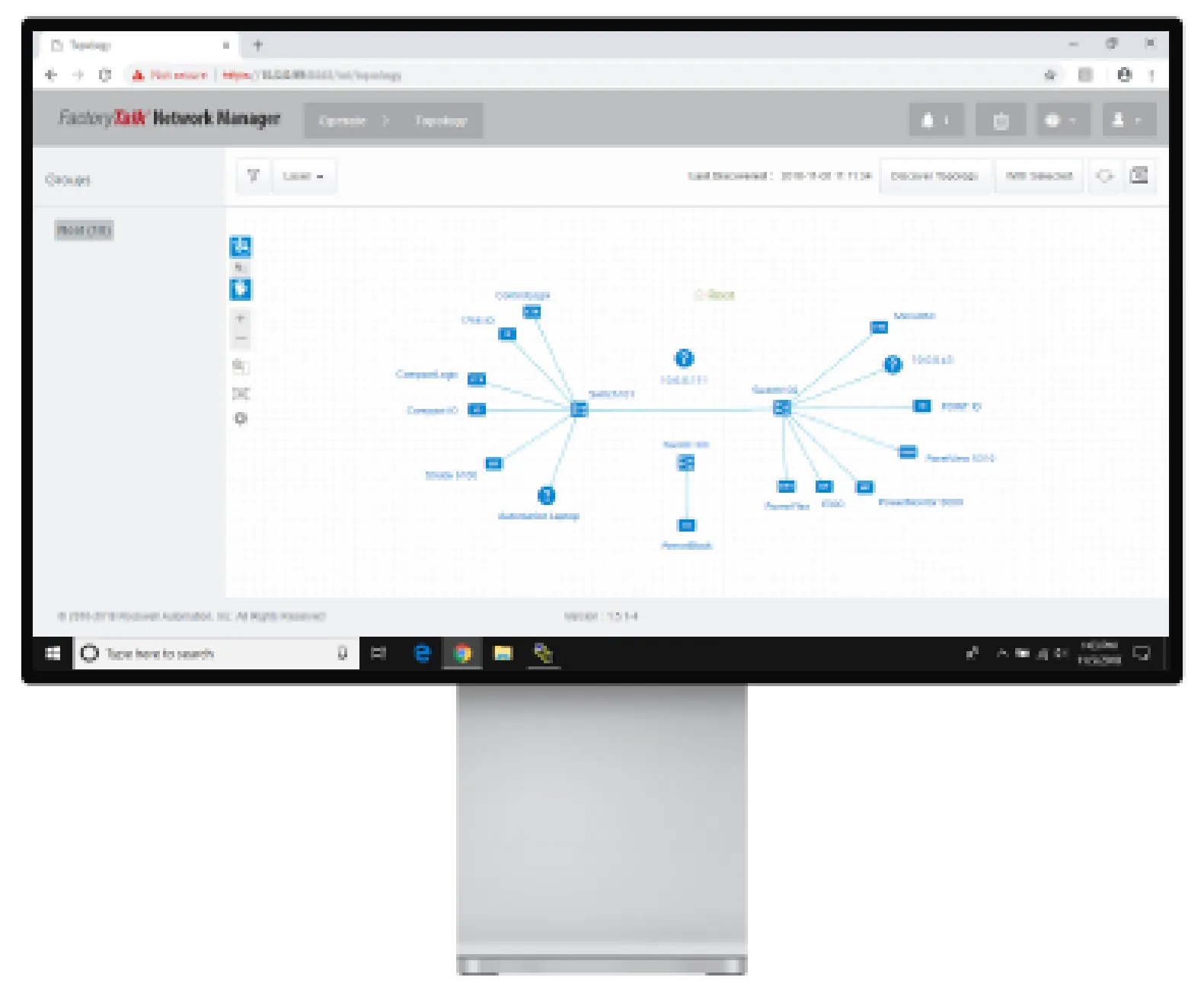Open the filter funnel in topology toolbar
The width and height of the screenshot is (1204, 1006).
coord(253,176)
